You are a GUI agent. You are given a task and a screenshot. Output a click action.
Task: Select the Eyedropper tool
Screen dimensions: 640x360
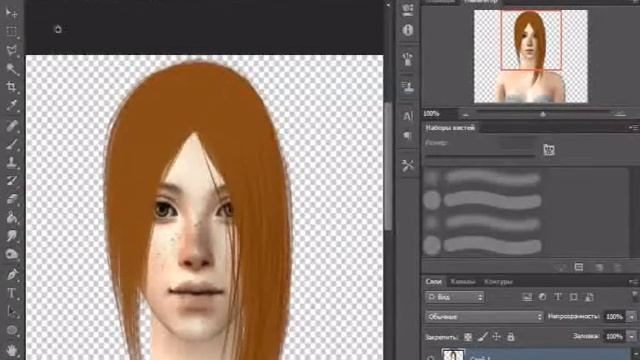pyautogui.click(x=11, y=105)
